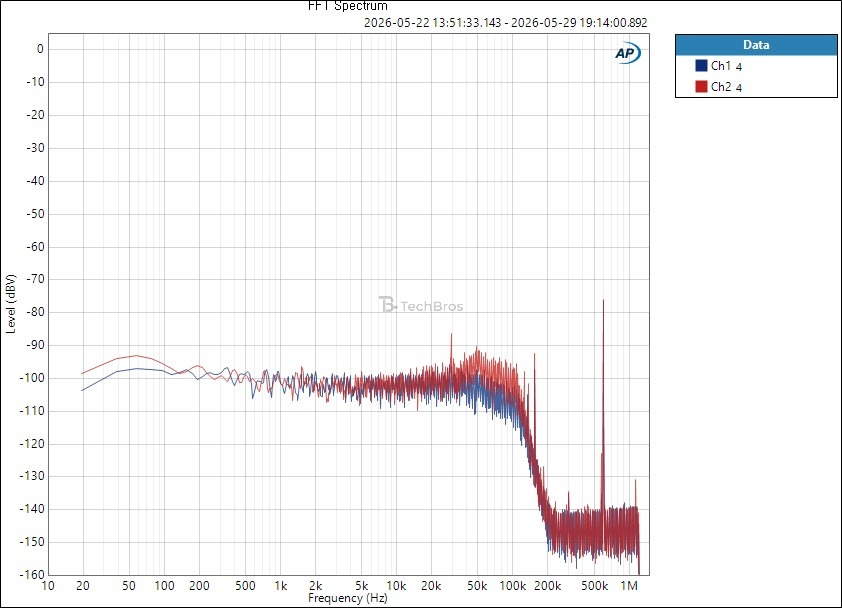Image resolution: width=842 pixels, height=608 pixels.
Task: Click the 20k tick on frequency axis
Action: 431,586
